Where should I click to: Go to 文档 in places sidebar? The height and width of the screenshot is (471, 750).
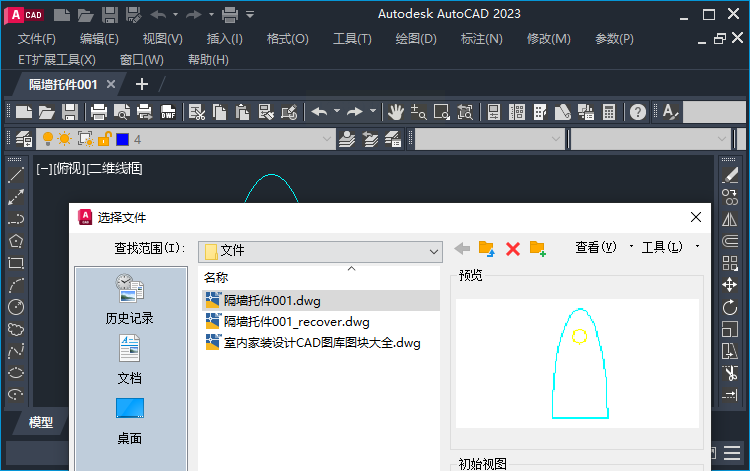(130, 360)
